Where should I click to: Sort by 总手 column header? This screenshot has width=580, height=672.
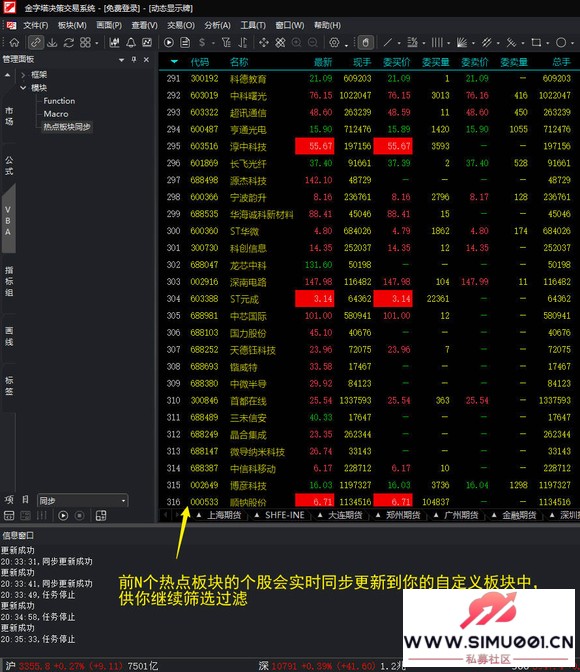point(561,62)
